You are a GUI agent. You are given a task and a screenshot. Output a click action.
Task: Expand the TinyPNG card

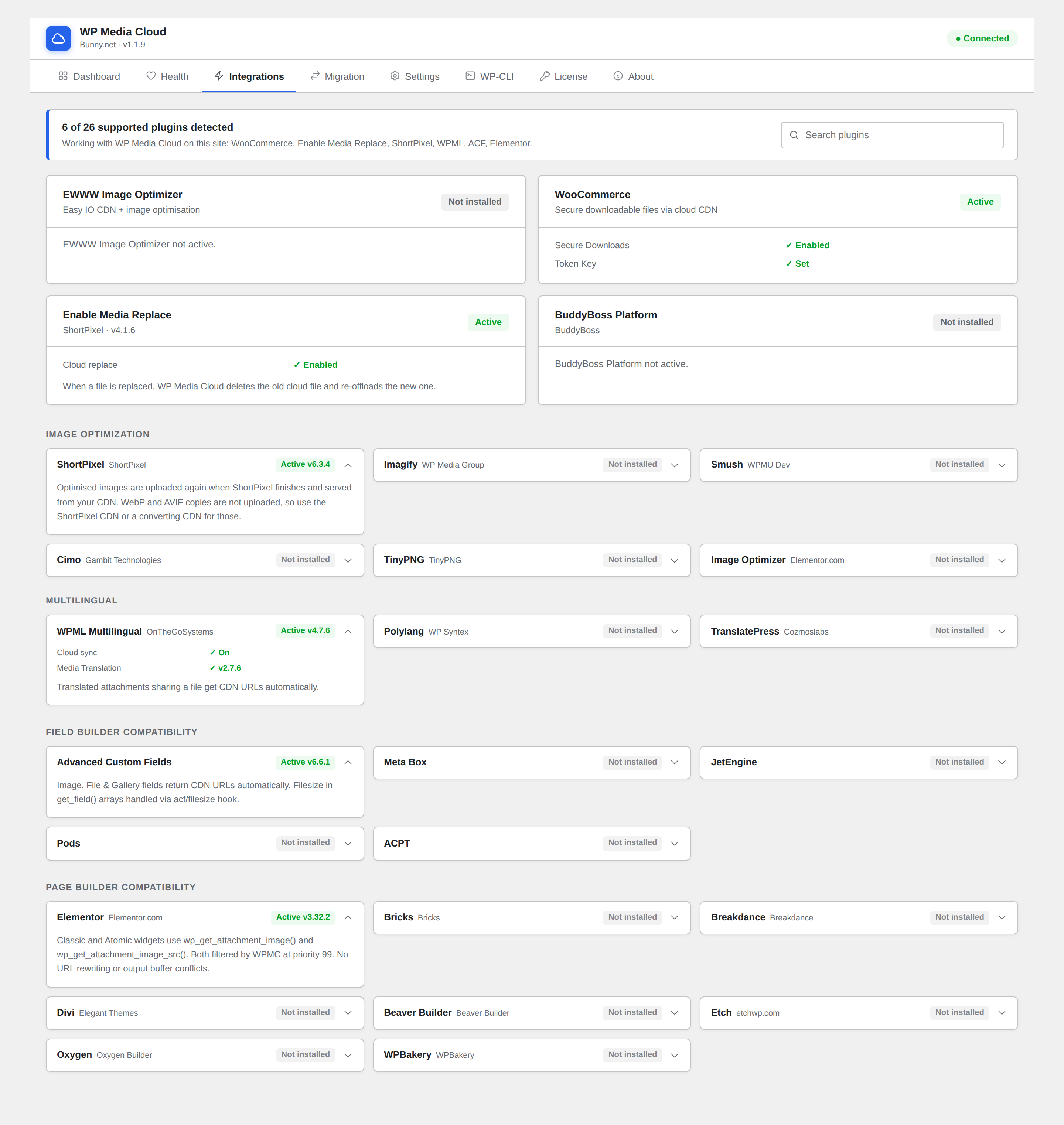tap(674, 560)
